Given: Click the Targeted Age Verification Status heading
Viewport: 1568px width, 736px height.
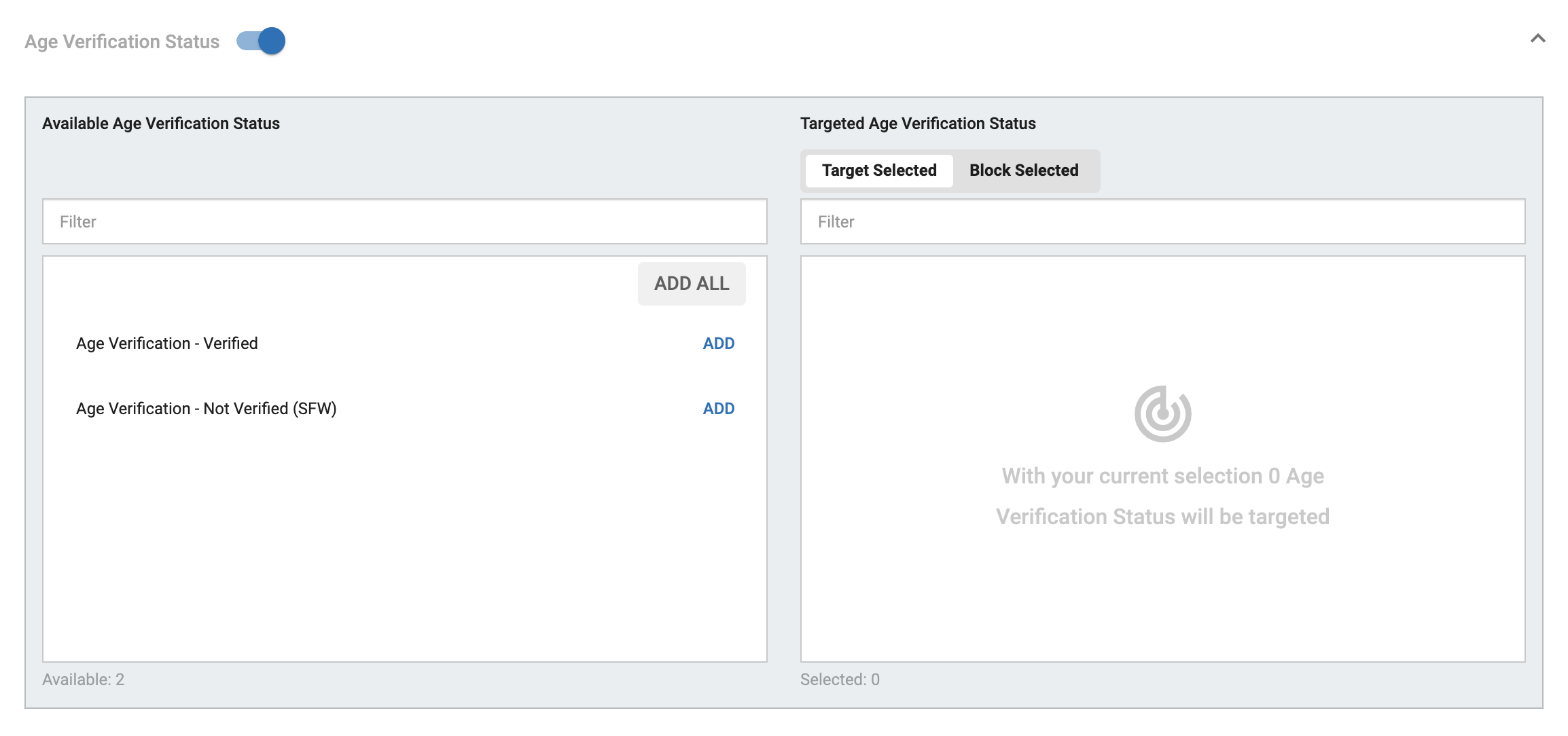Looking at the screenshot, I should click(919, 124).
